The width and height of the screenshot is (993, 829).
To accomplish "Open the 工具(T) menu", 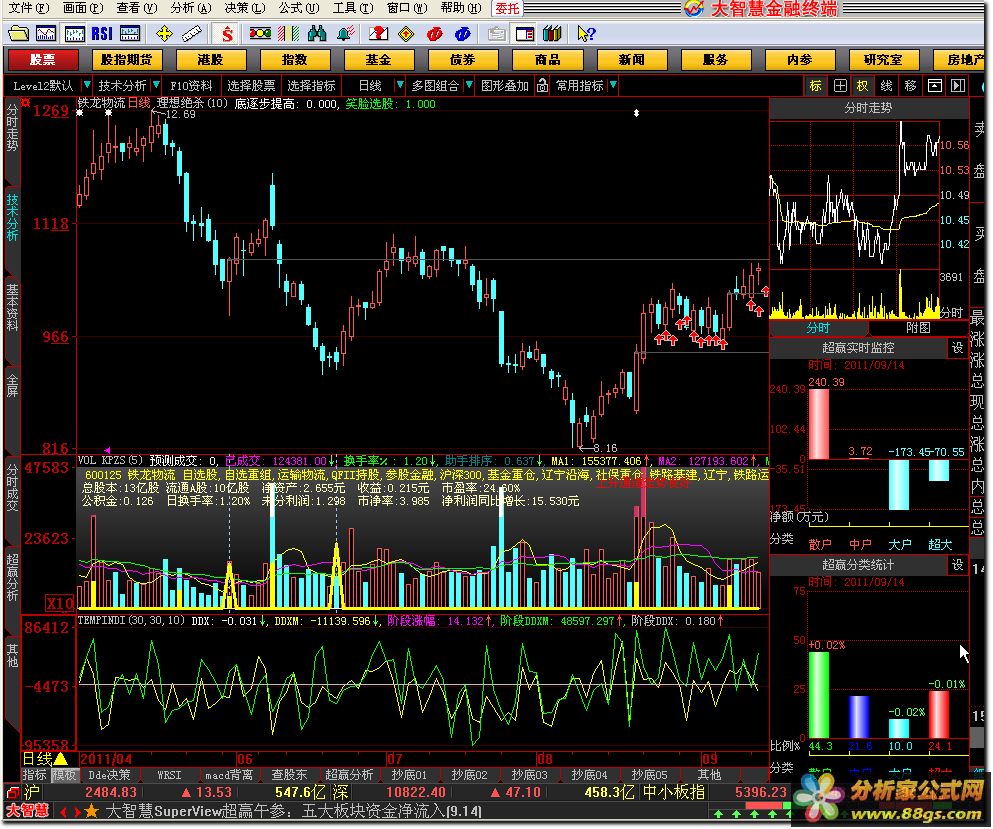I will click(x=353, y=8).
